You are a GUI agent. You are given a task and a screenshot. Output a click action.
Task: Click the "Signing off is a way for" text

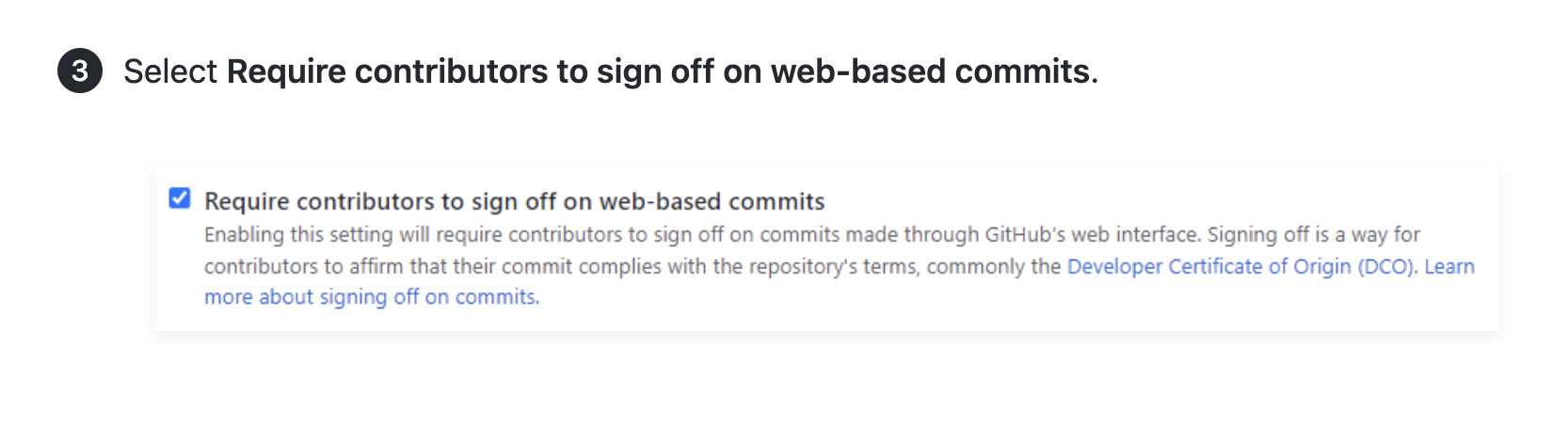pyautogui.click(x=1313, y=234)
